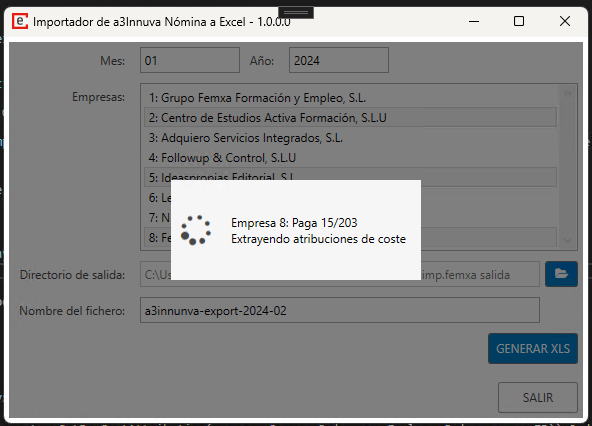Click the loading spinner icon
Image resolution: width=592 pixels, height=426 pixels.
tap(196, 230)
